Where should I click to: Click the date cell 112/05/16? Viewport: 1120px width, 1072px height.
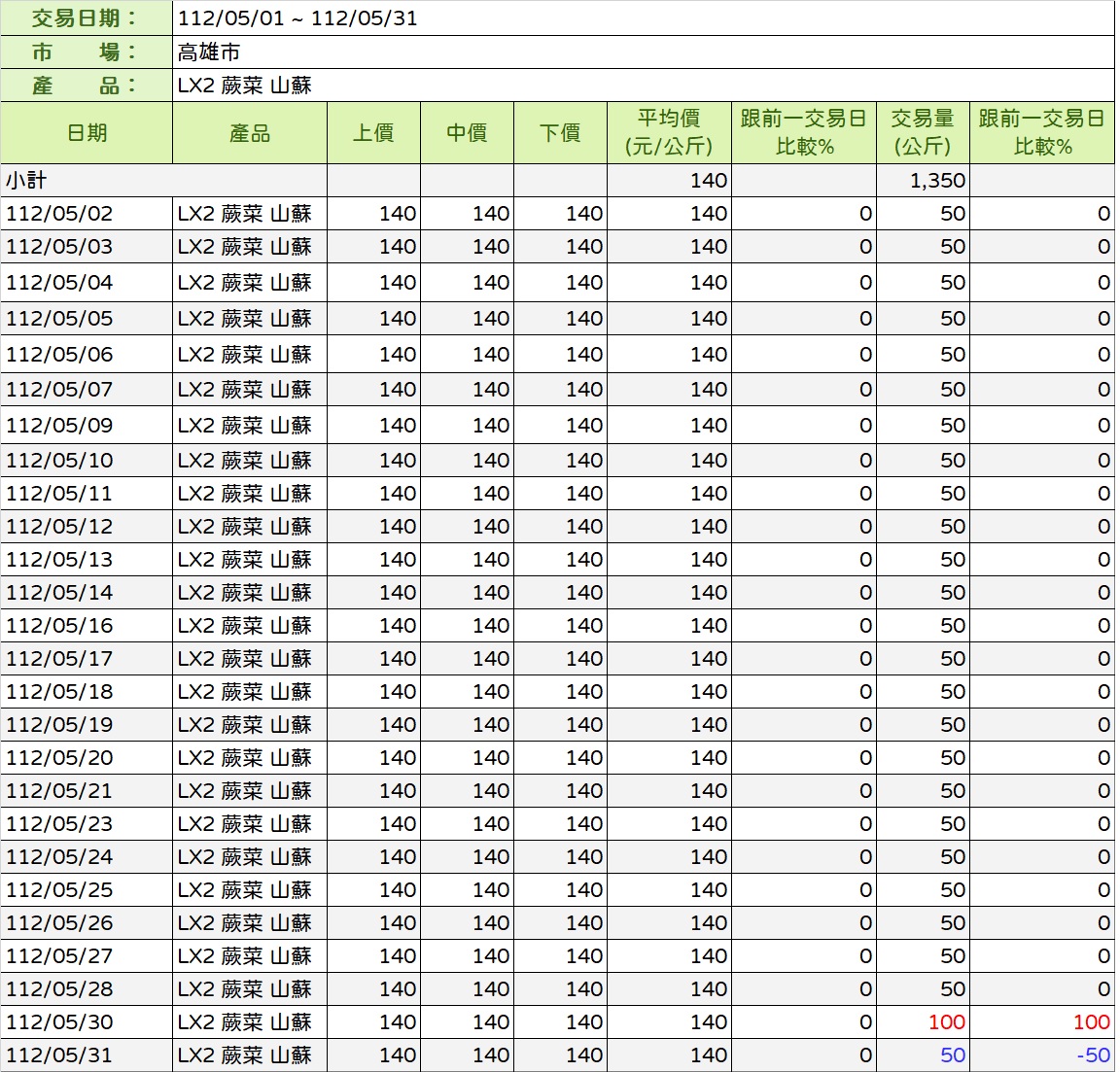[59, 626]
